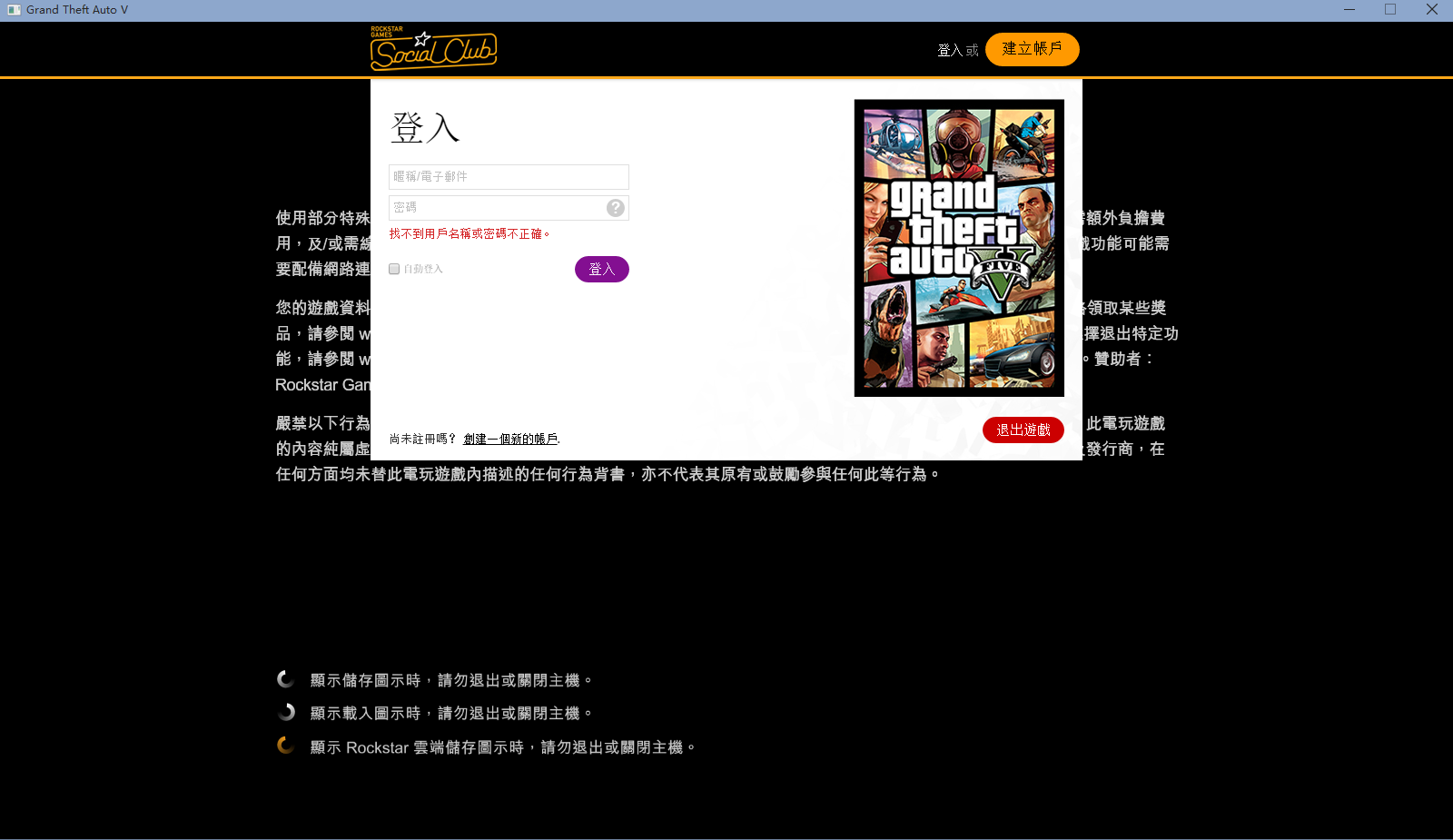
Task: Focus the 密碼 password field
Action: [509, 208]
